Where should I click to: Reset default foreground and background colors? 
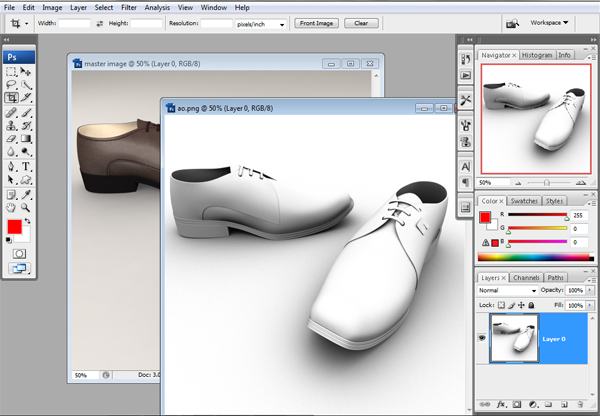pyautogui.click(x=8, y=240)
